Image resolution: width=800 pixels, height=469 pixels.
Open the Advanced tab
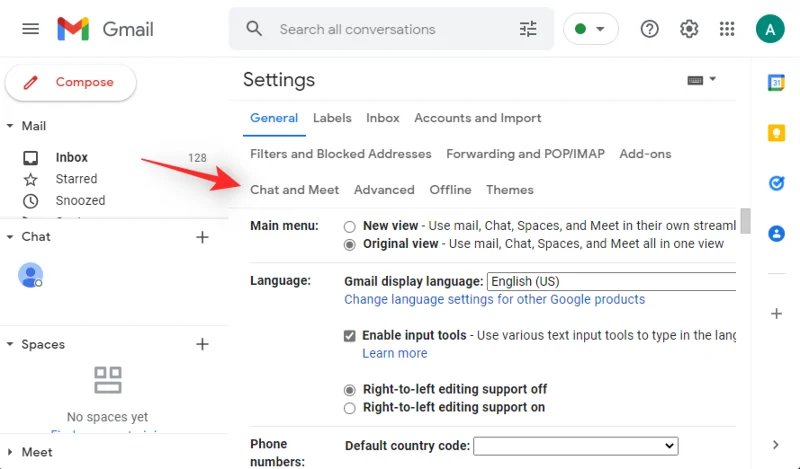[384, 189]
